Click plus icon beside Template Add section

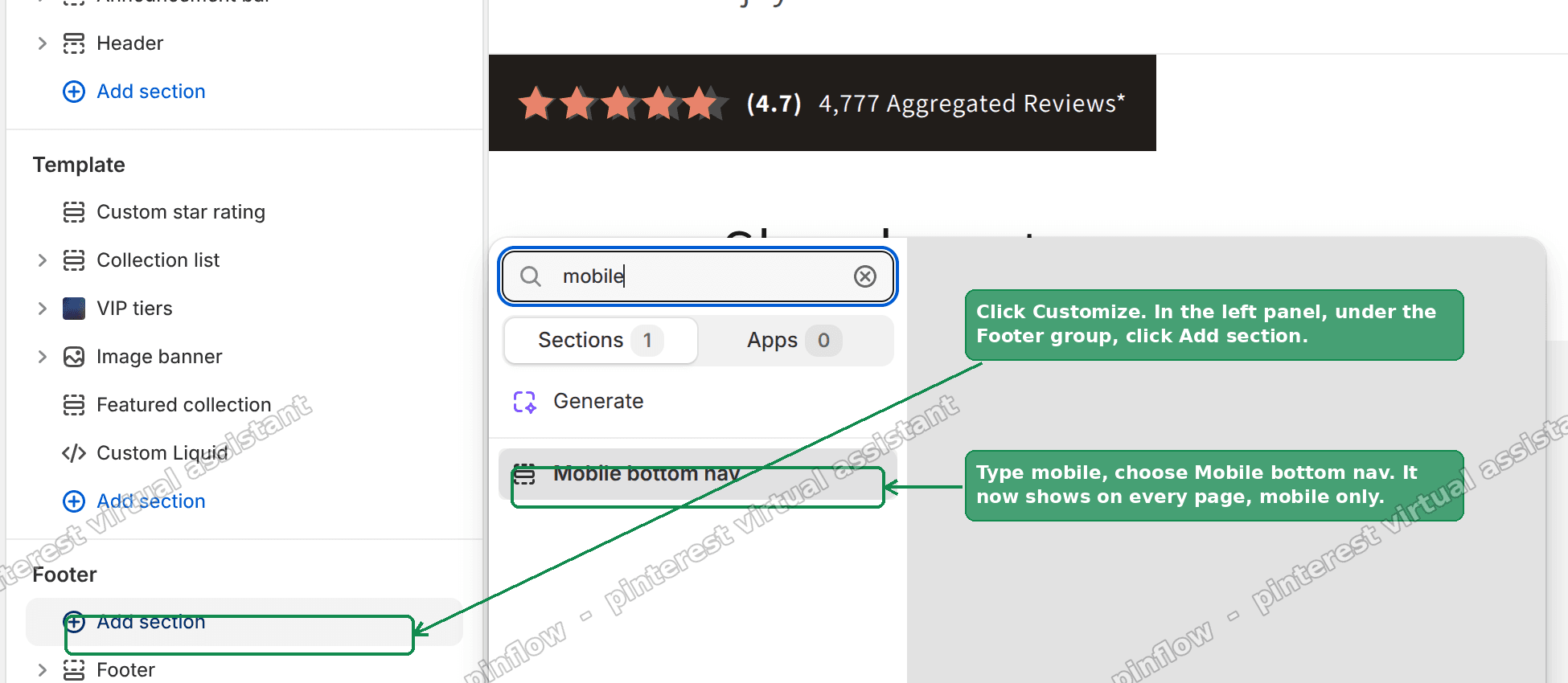74,501
